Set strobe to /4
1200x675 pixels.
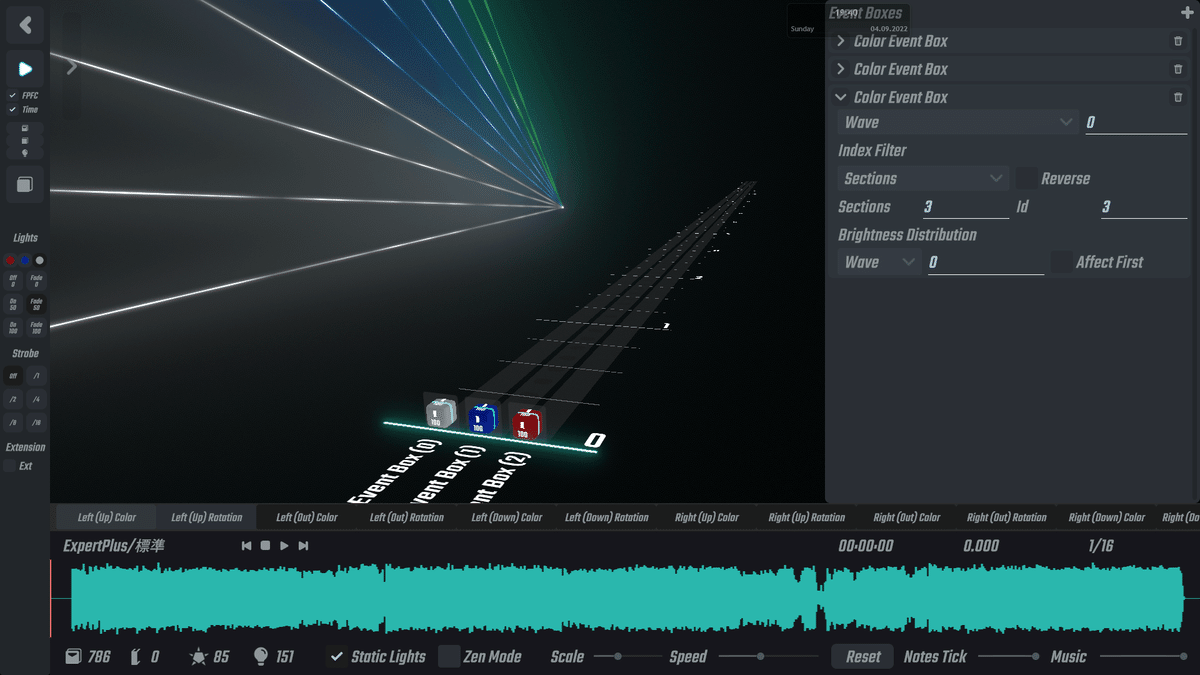click(x=36, y=399)
